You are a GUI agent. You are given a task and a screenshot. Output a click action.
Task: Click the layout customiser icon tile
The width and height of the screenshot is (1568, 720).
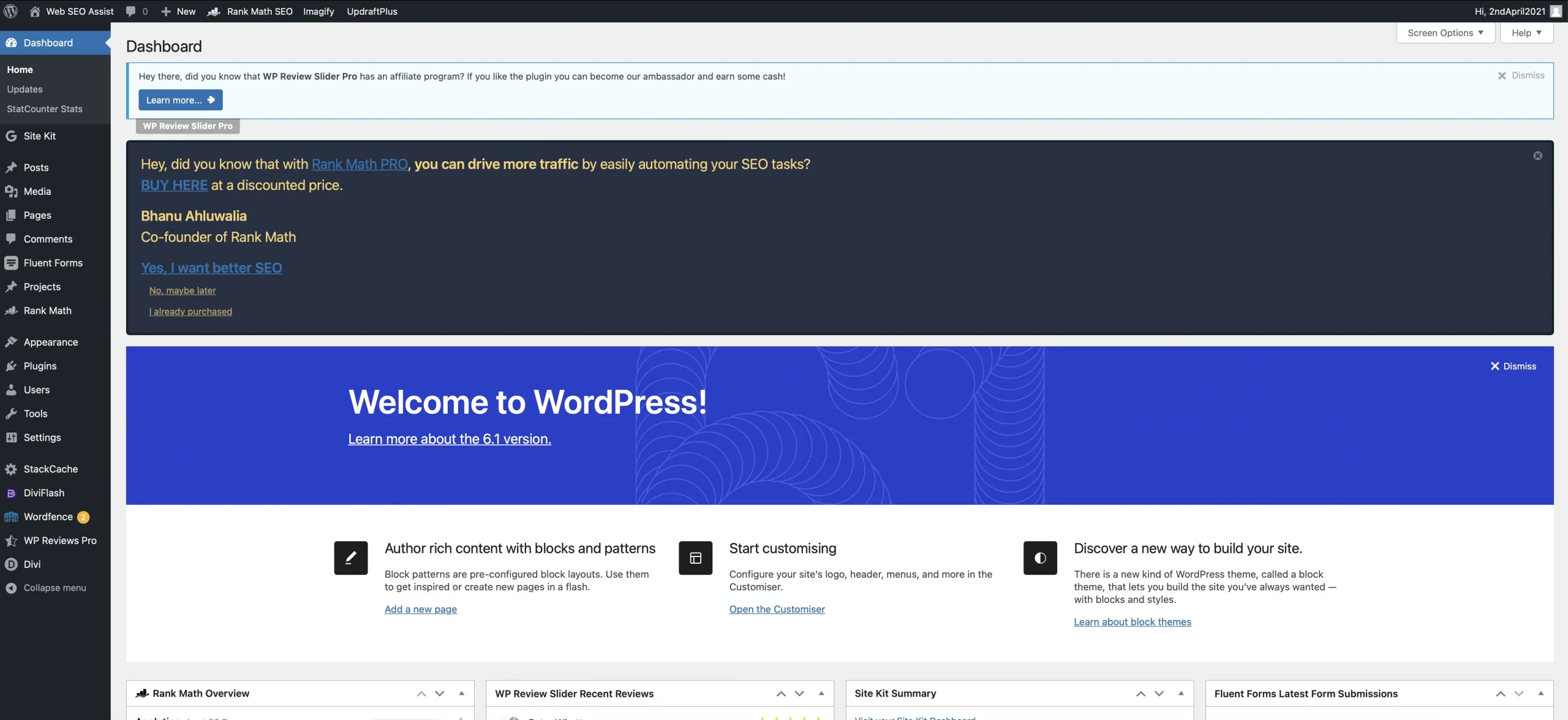point(696,558)
